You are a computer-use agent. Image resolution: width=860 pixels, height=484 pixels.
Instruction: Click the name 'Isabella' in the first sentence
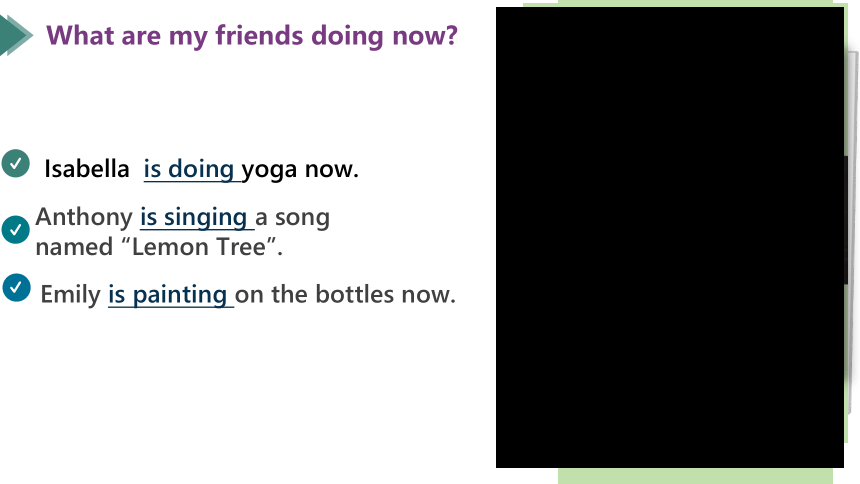[x=87, y=168]
